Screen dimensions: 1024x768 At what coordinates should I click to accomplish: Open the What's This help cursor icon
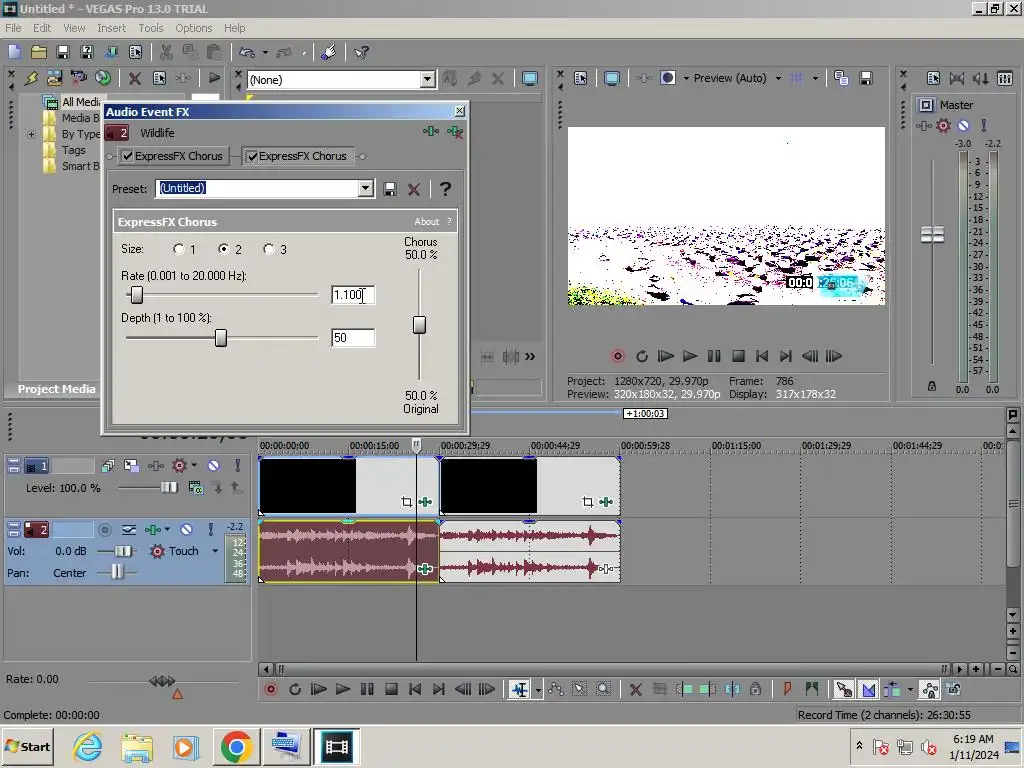click(x=361, y=52)
